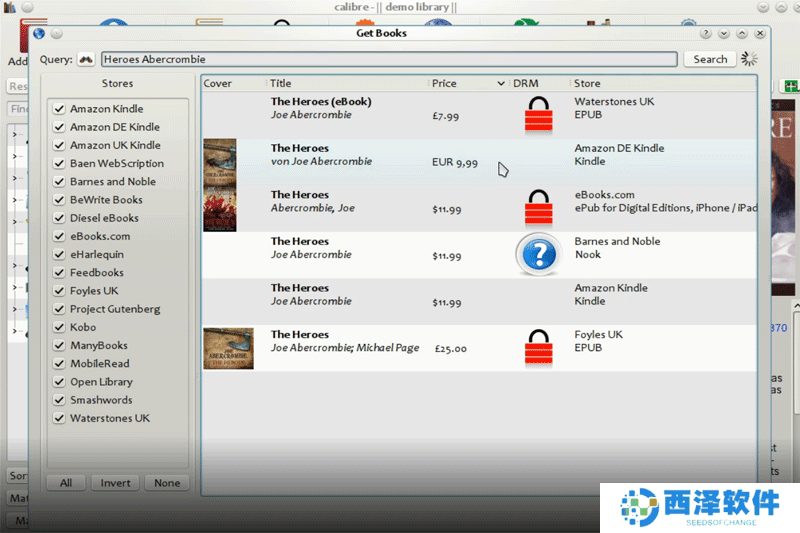Disable the Diesel eBooks store
This screenshot has height=533, width=800.
coord(59,218)
